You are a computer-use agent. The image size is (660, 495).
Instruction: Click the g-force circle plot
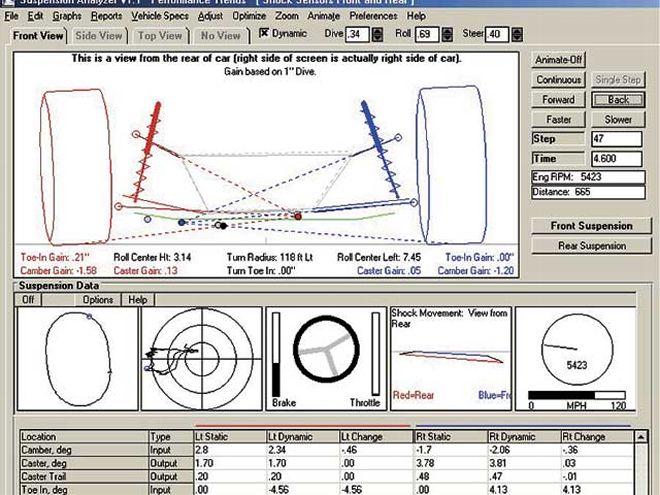click(x=202, y=359)
